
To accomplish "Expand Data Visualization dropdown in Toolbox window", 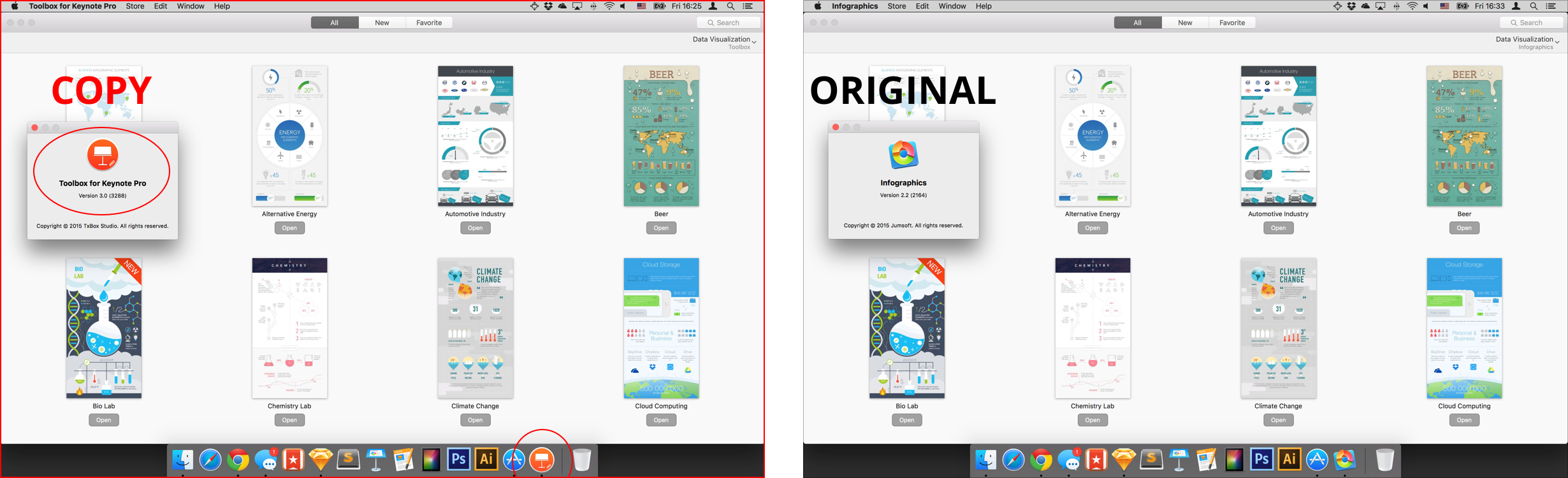I will point(724,42).
